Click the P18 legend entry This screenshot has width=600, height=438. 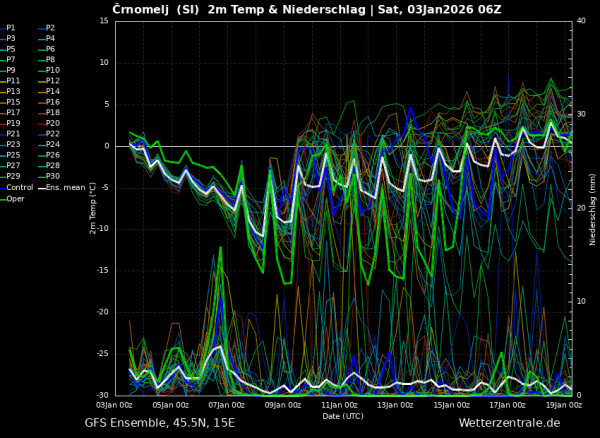pos(49,112)
